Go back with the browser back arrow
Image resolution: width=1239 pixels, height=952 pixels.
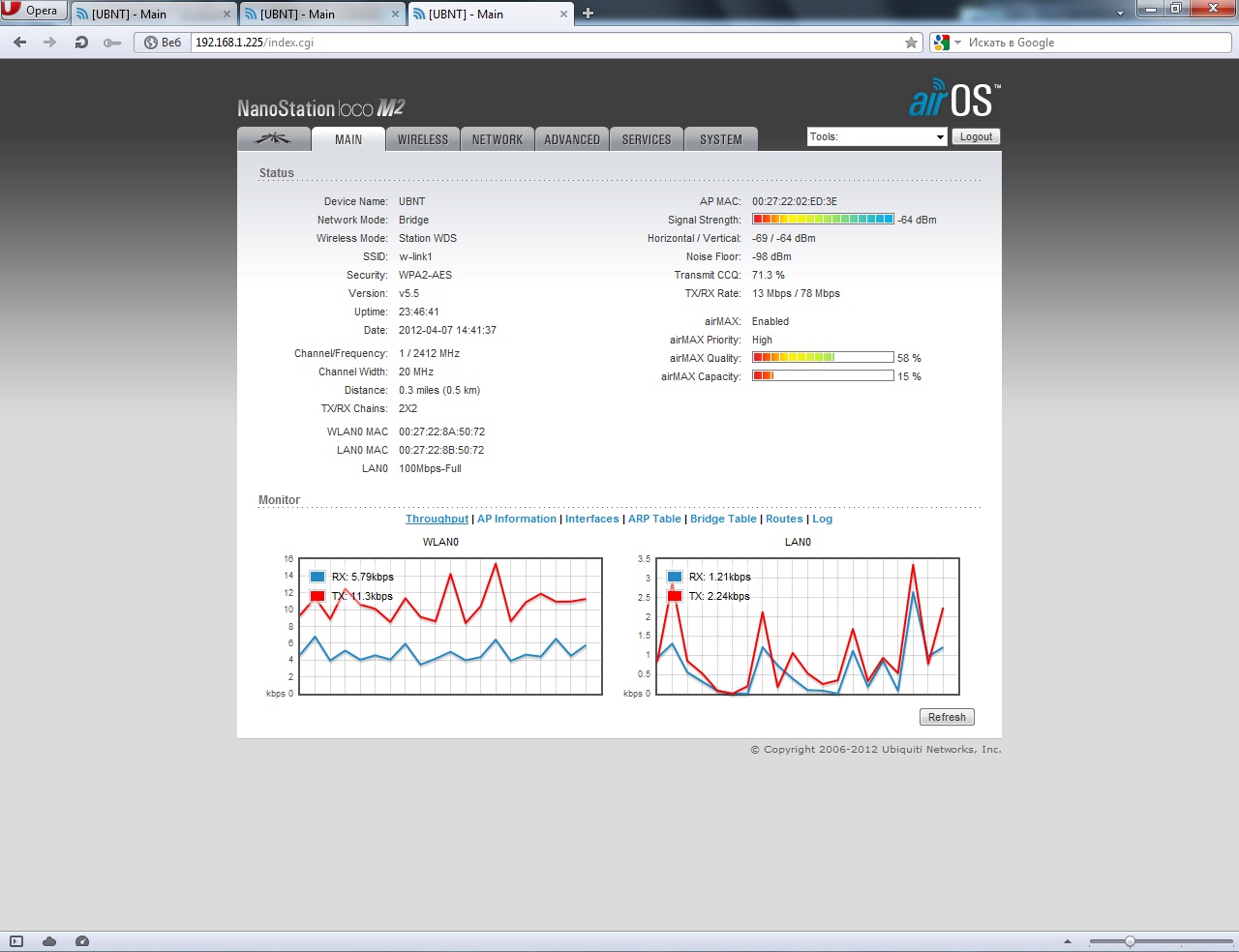(20, 43)
